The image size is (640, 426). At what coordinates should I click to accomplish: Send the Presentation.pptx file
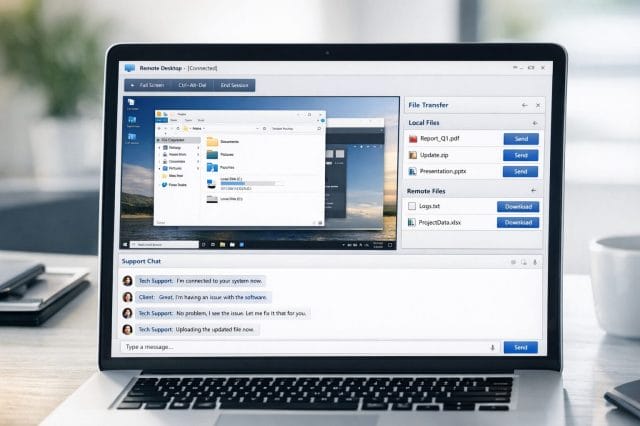(x=520, y=171)
